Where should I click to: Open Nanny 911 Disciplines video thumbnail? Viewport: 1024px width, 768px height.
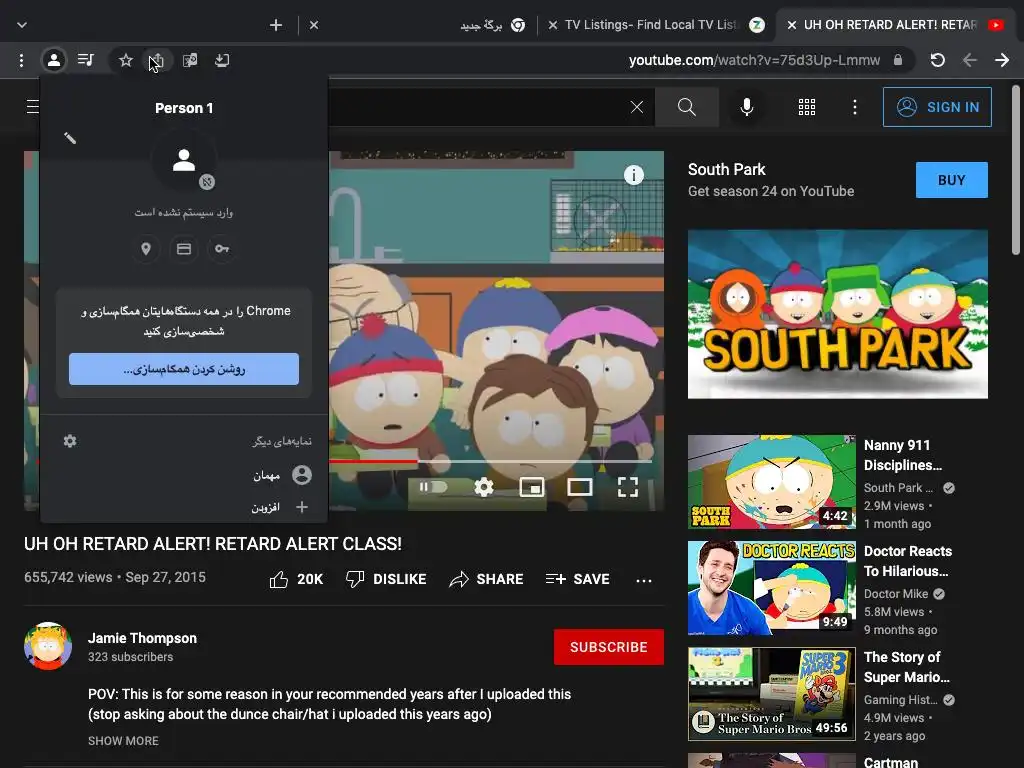click(x=771, y=482)
